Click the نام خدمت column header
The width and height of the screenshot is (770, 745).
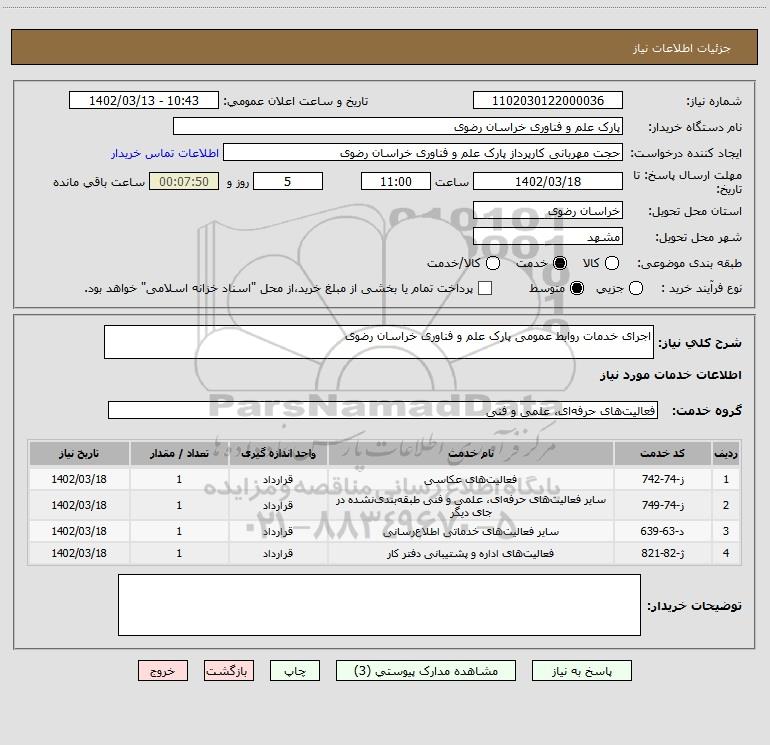[x=471, y=453]
